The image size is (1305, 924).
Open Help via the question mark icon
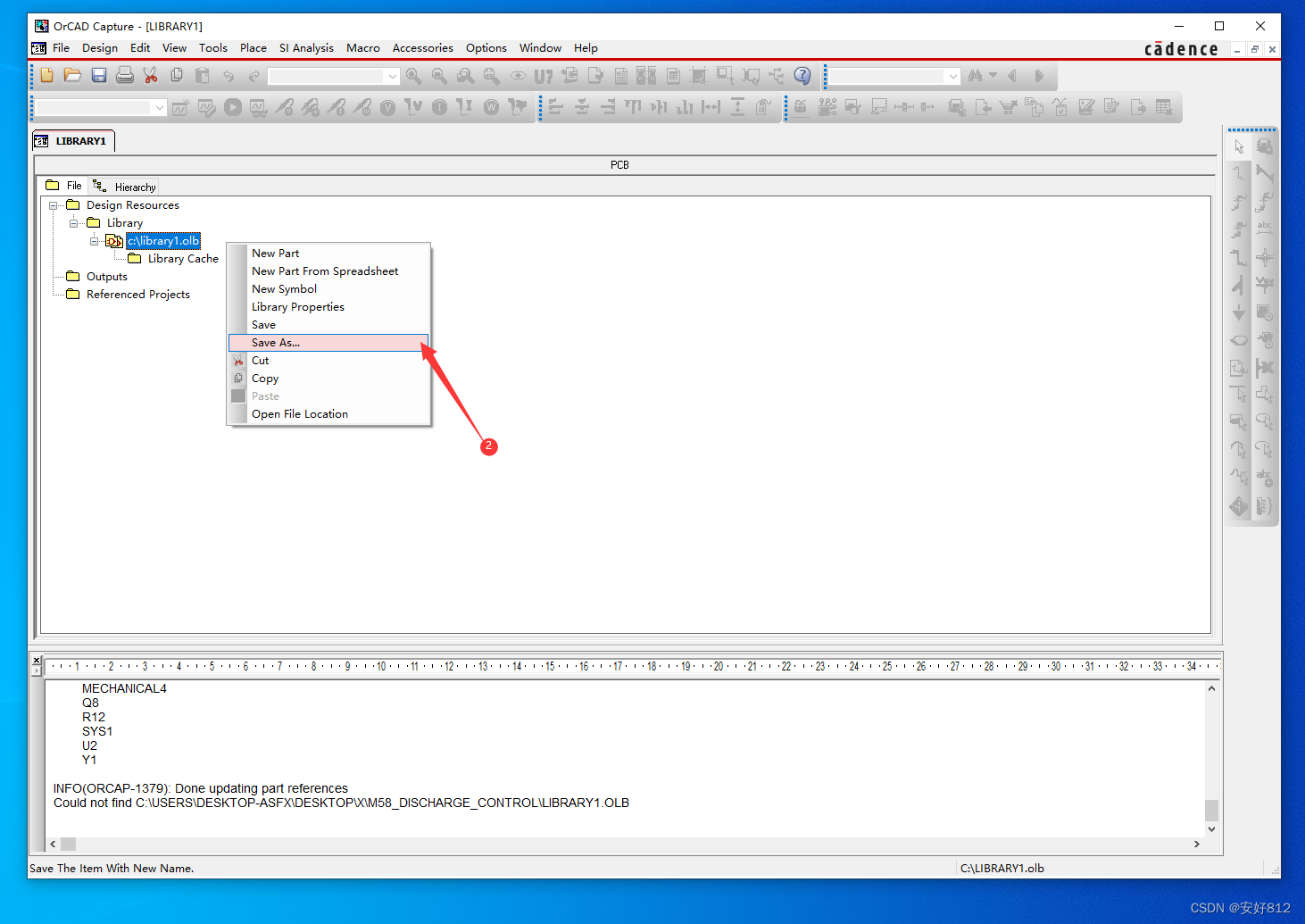(x=802, y=76)
